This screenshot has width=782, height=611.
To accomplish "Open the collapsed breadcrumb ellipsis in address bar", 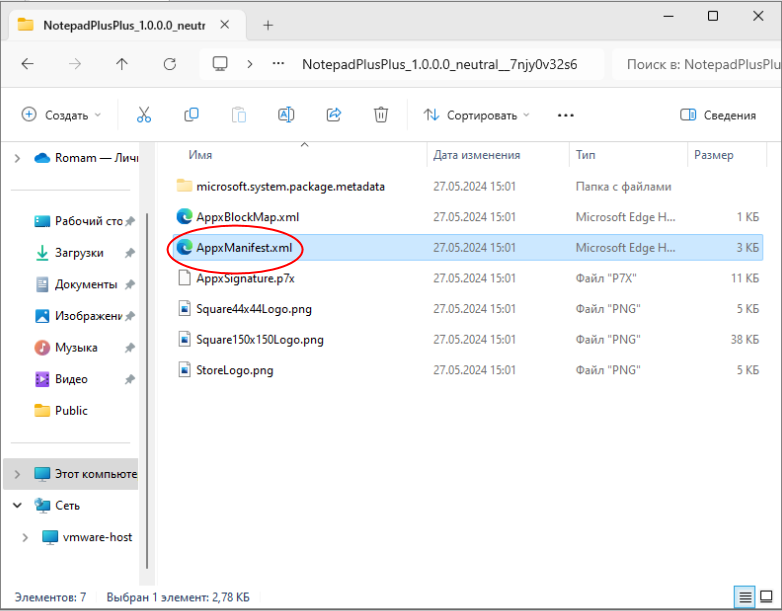I will coord(278,64).
